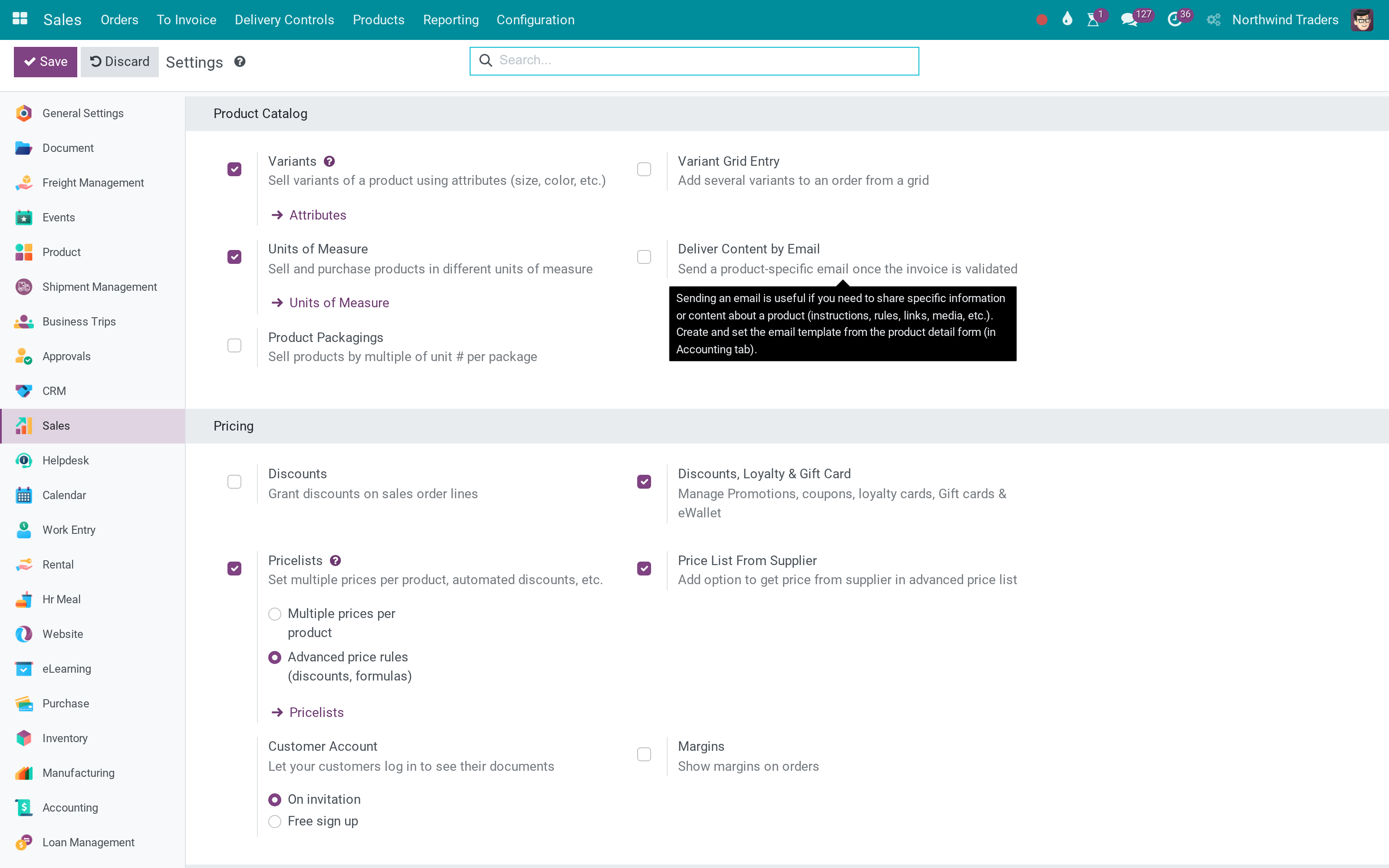
Task: Select On invitation customer account option
Action: coord(275,800)
